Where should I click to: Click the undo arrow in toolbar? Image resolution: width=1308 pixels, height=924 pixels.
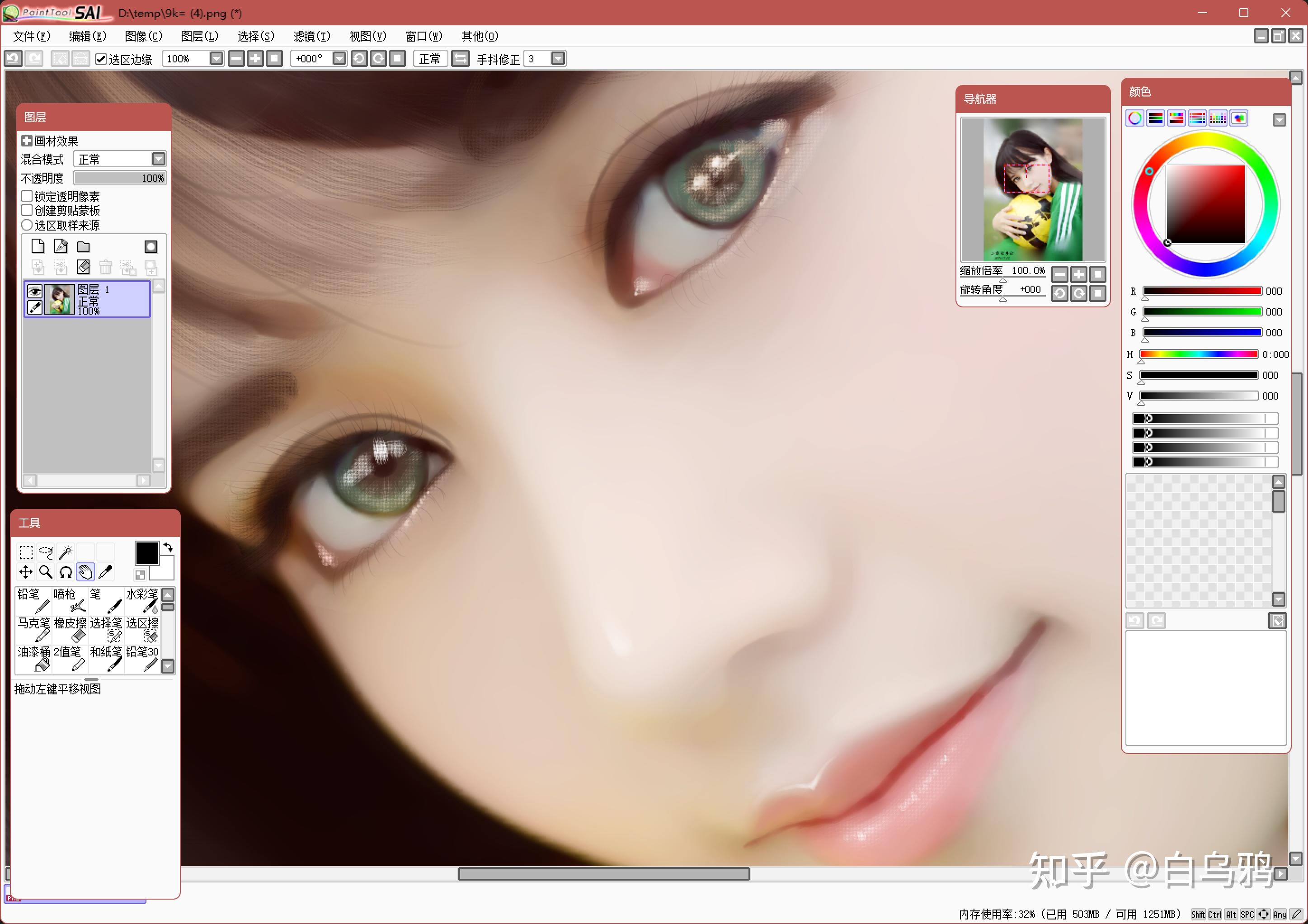(x=13, y=58)
